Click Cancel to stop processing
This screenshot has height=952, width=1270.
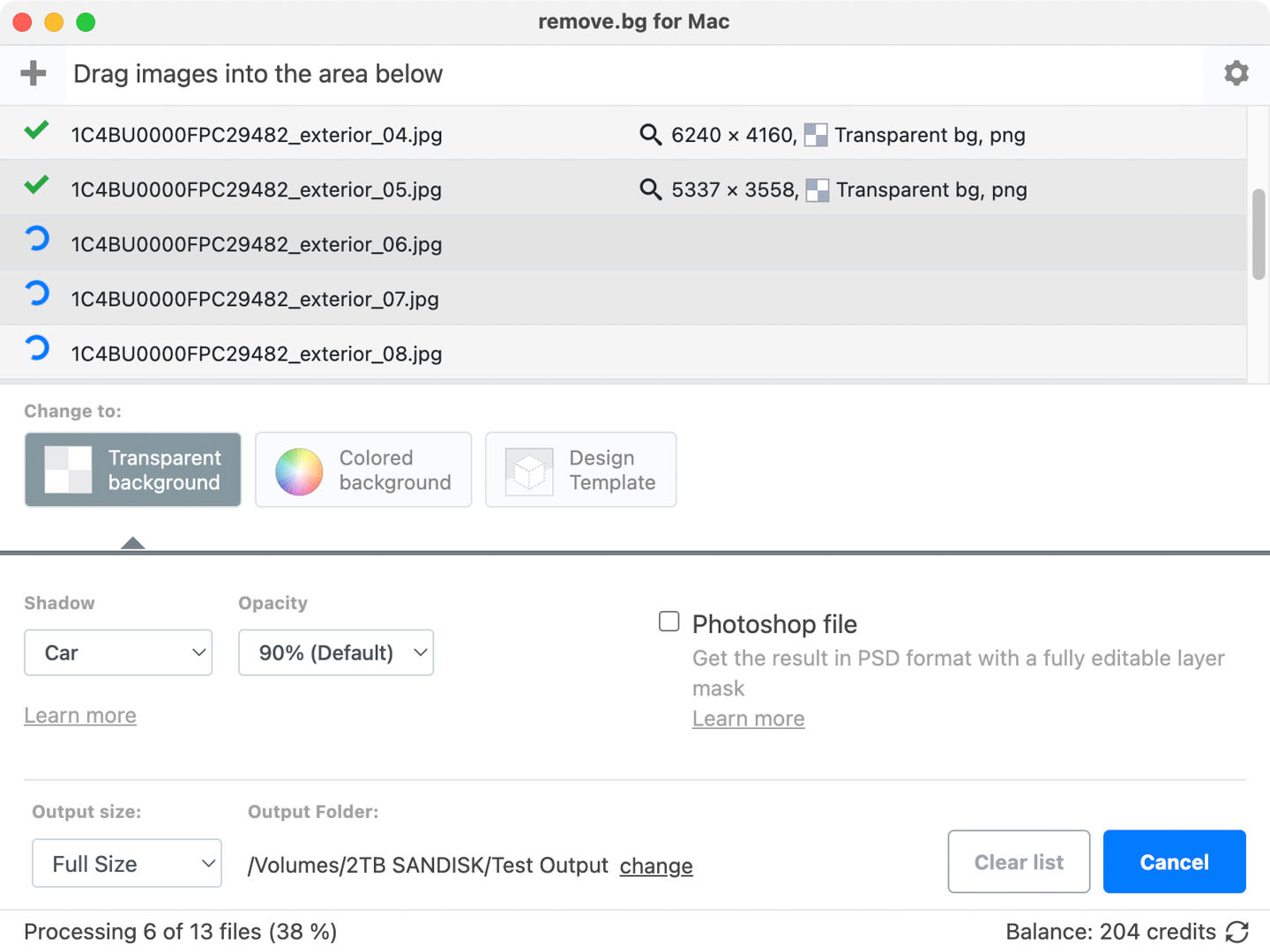tap(1174, 861)
